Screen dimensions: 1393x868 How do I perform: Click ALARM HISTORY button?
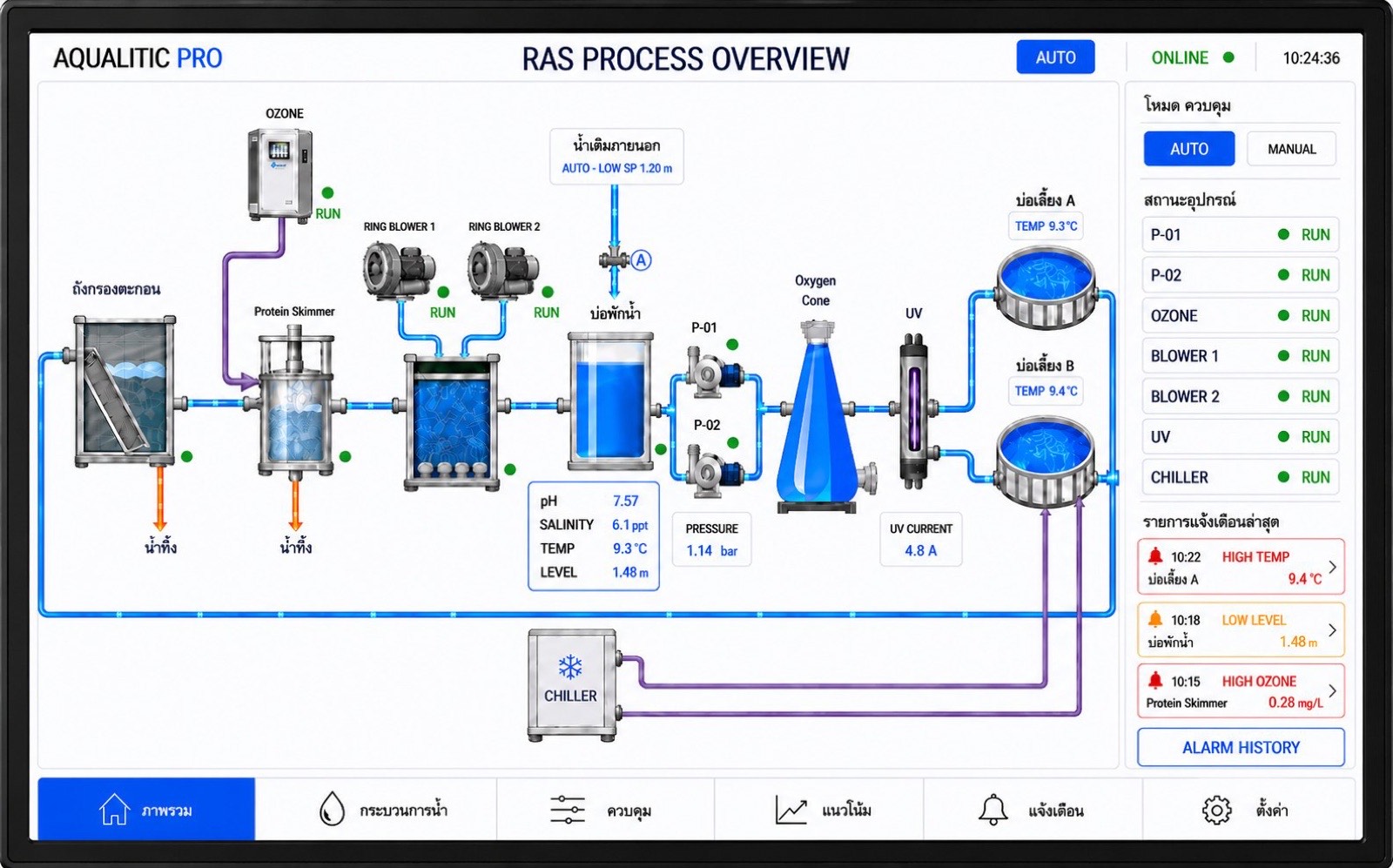tap(1241, 748)
